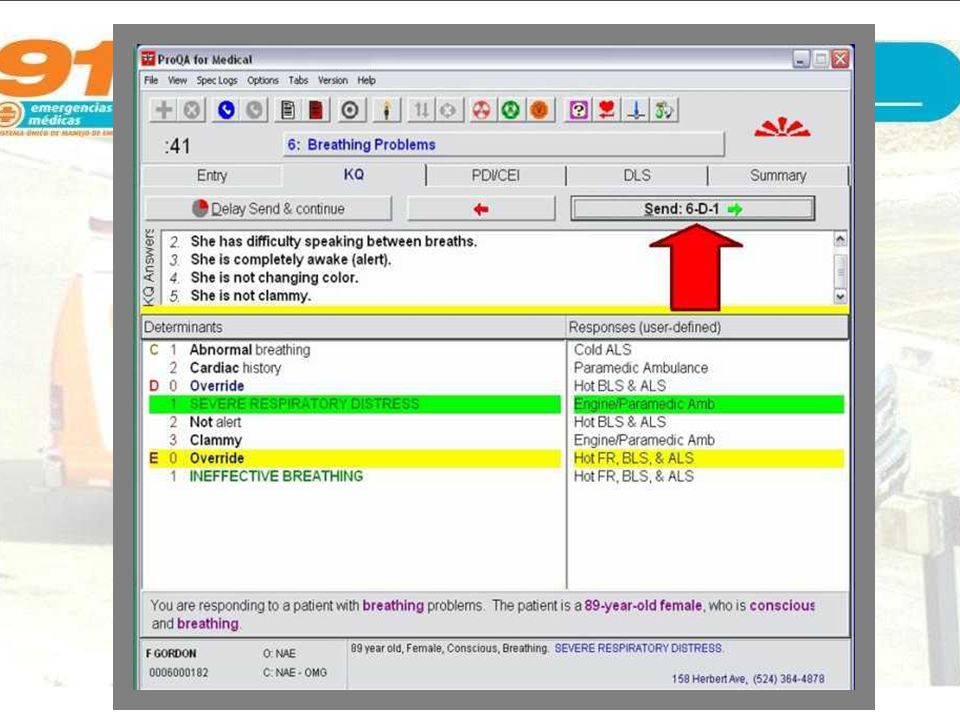
Task: Click the 6: Breathing Problems protocol field
Action: click(x=503, y=144)
